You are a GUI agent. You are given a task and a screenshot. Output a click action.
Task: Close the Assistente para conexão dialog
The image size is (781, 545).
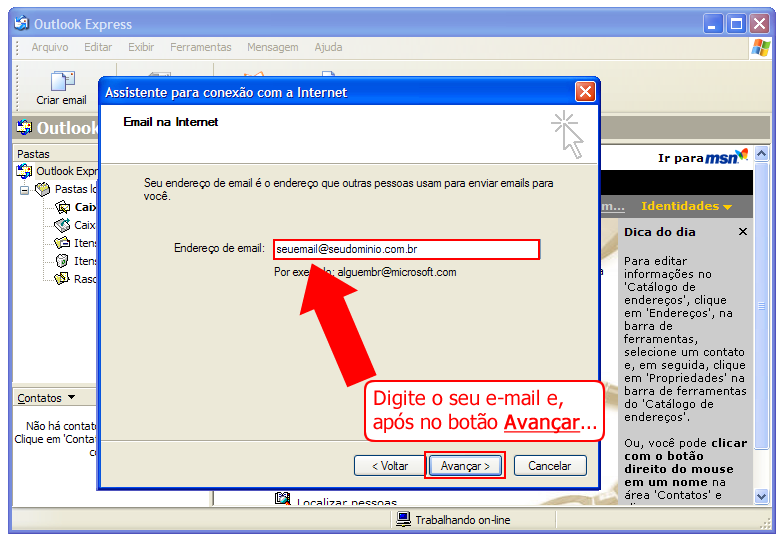coord(585,92)
